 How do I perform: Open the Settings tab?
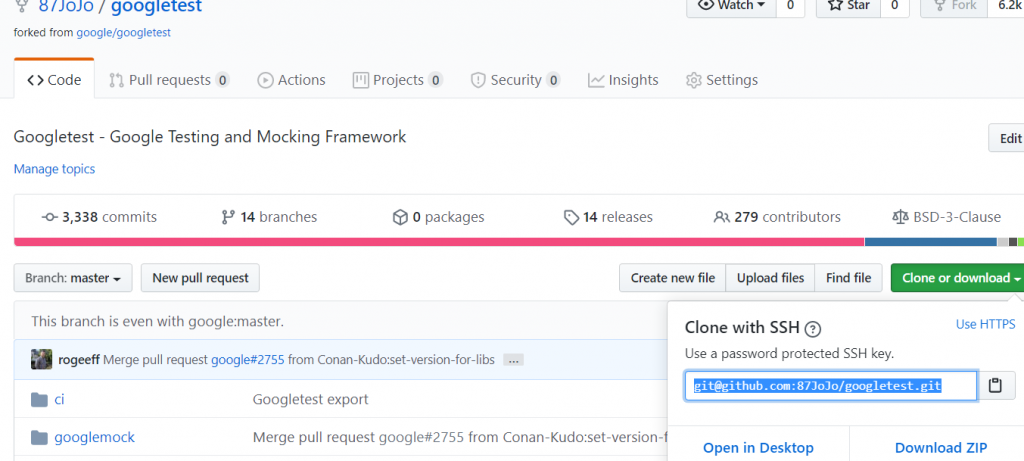click(x=721, y=80)
